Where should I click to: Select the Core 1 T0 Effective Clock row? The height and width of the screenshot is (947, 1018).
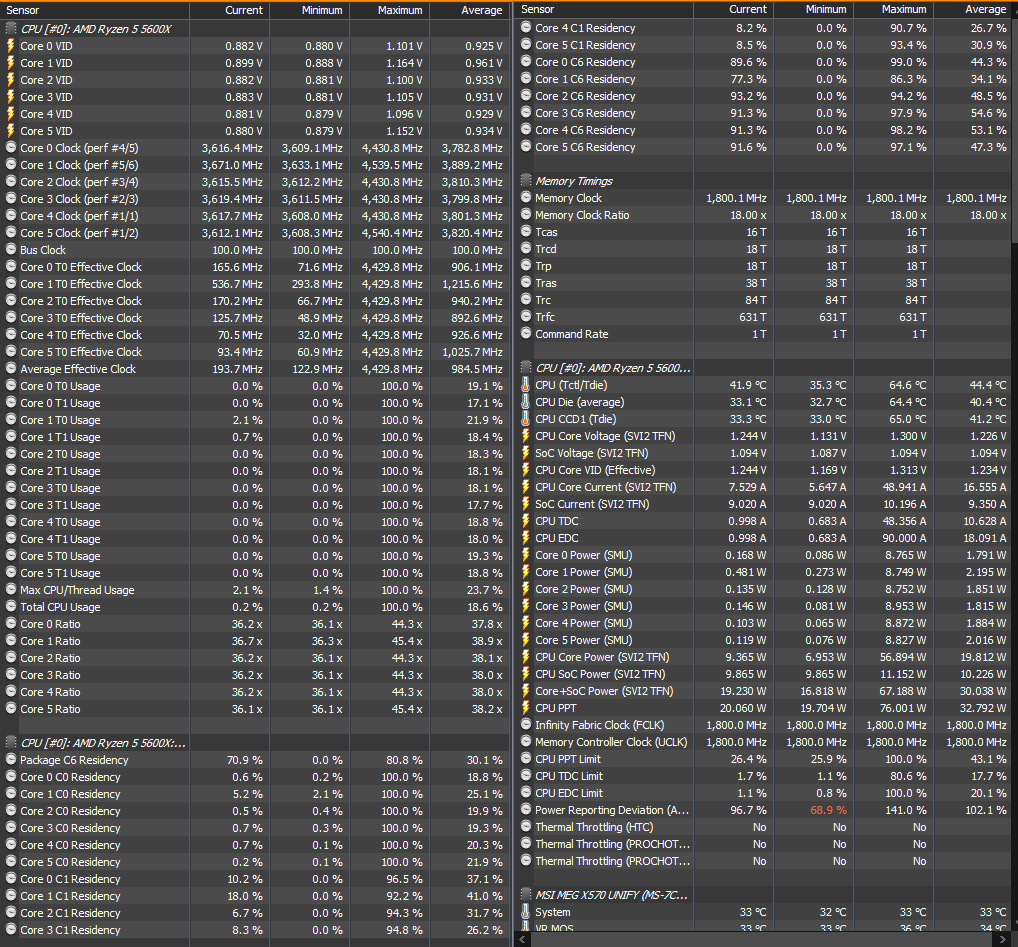(x=256, y=284)
